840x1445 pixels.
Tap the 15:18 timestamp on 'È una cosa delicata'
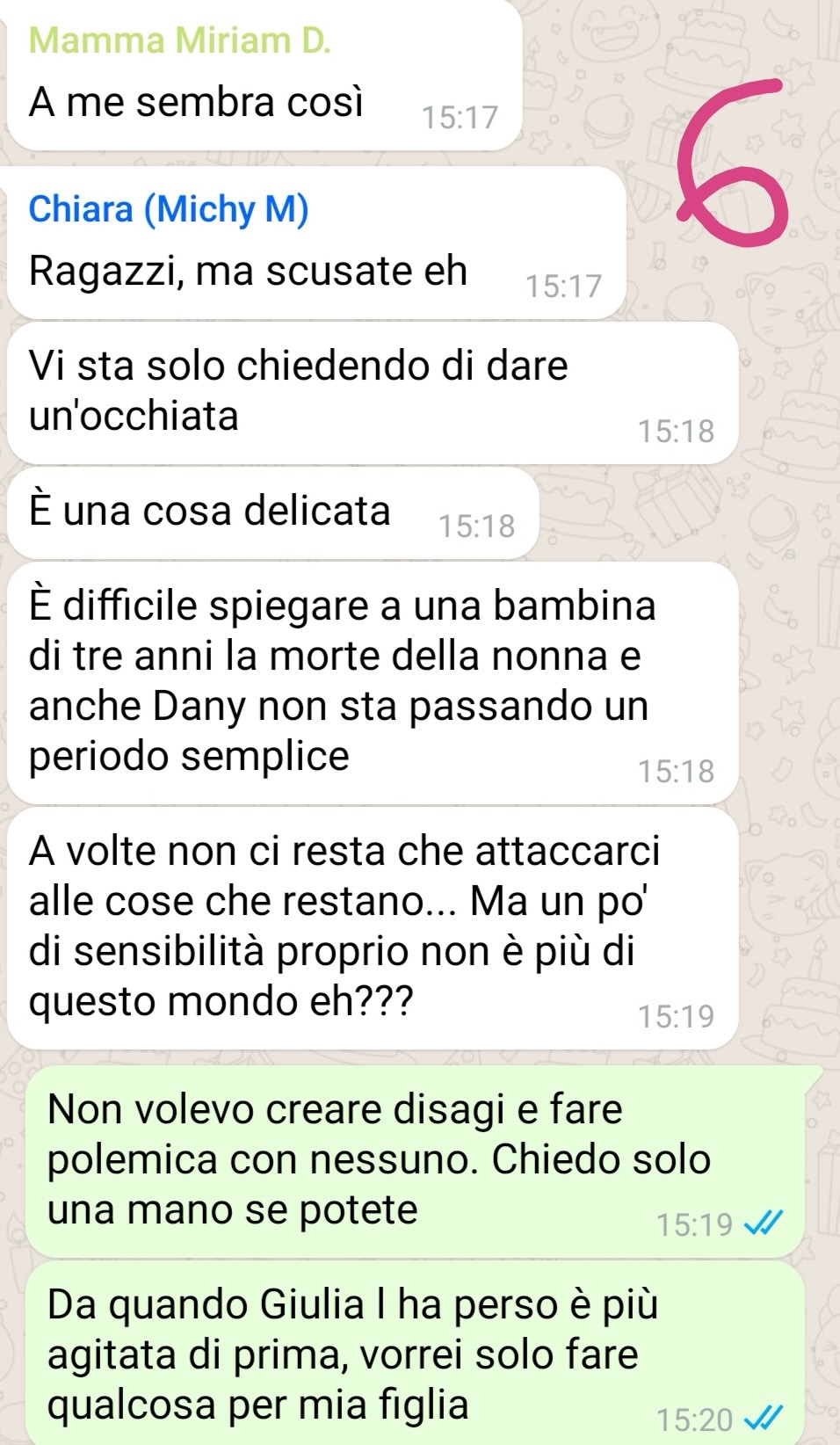476,526
